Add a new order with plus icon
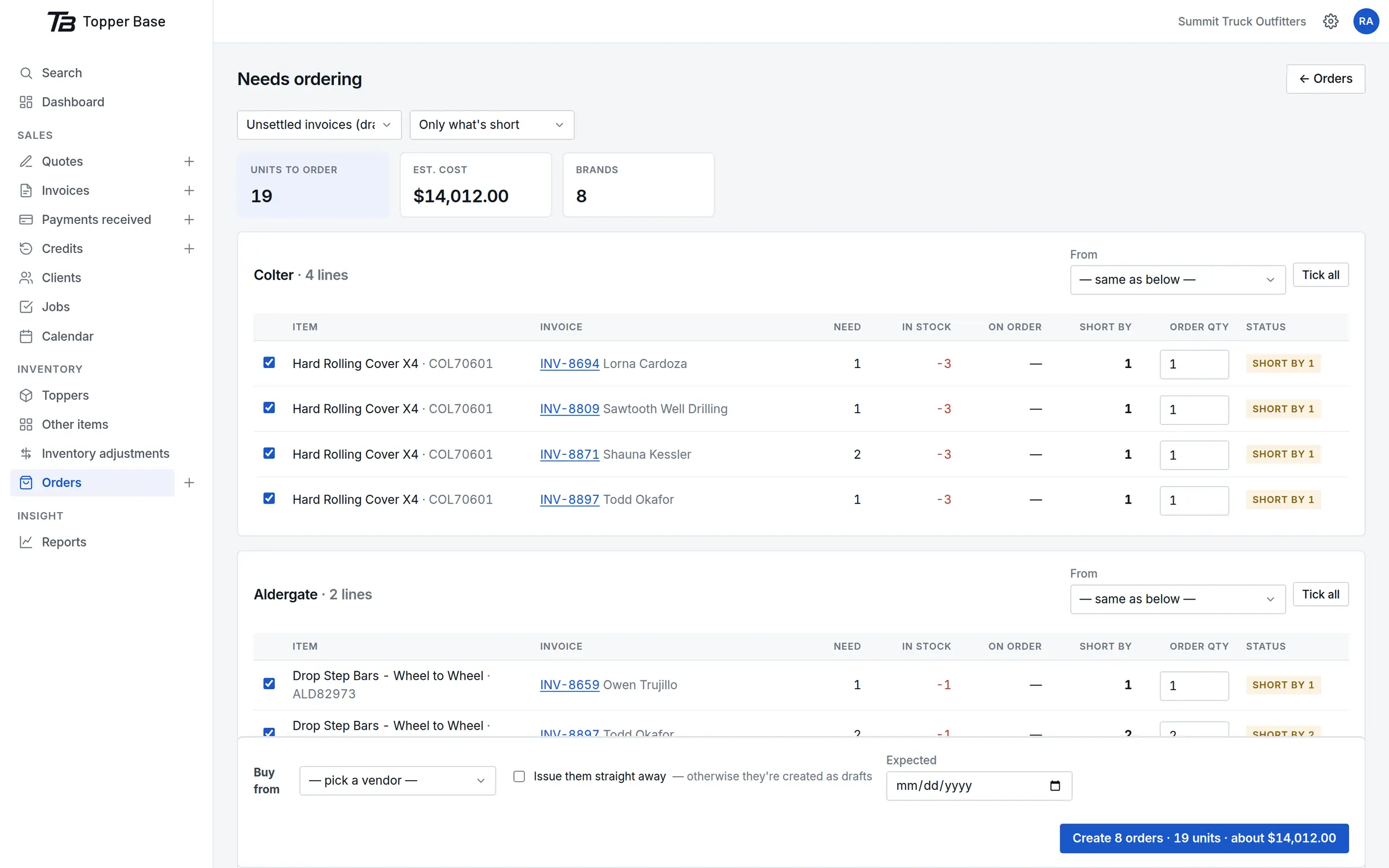Viewport: 1389px width, 868px height. point(189,483)
